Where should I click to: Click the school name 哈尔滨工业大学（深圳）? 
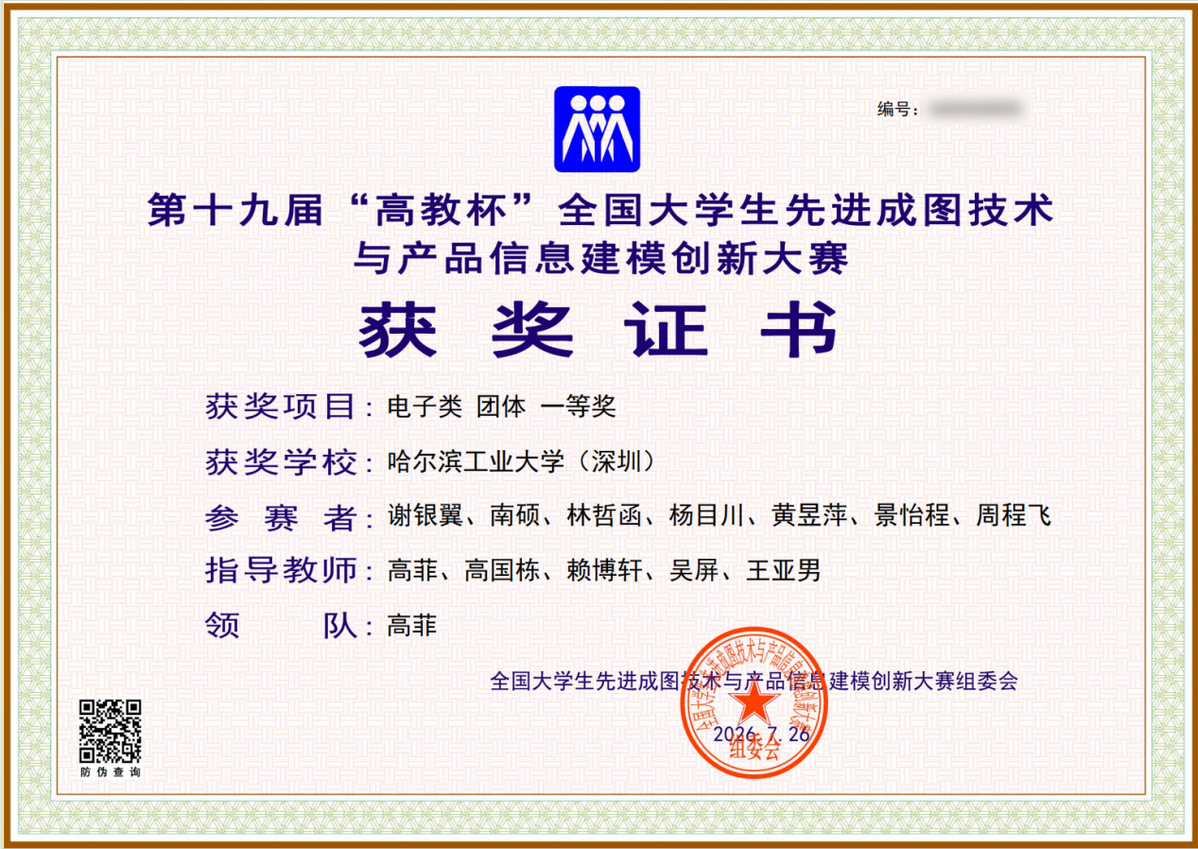point(521,462)
